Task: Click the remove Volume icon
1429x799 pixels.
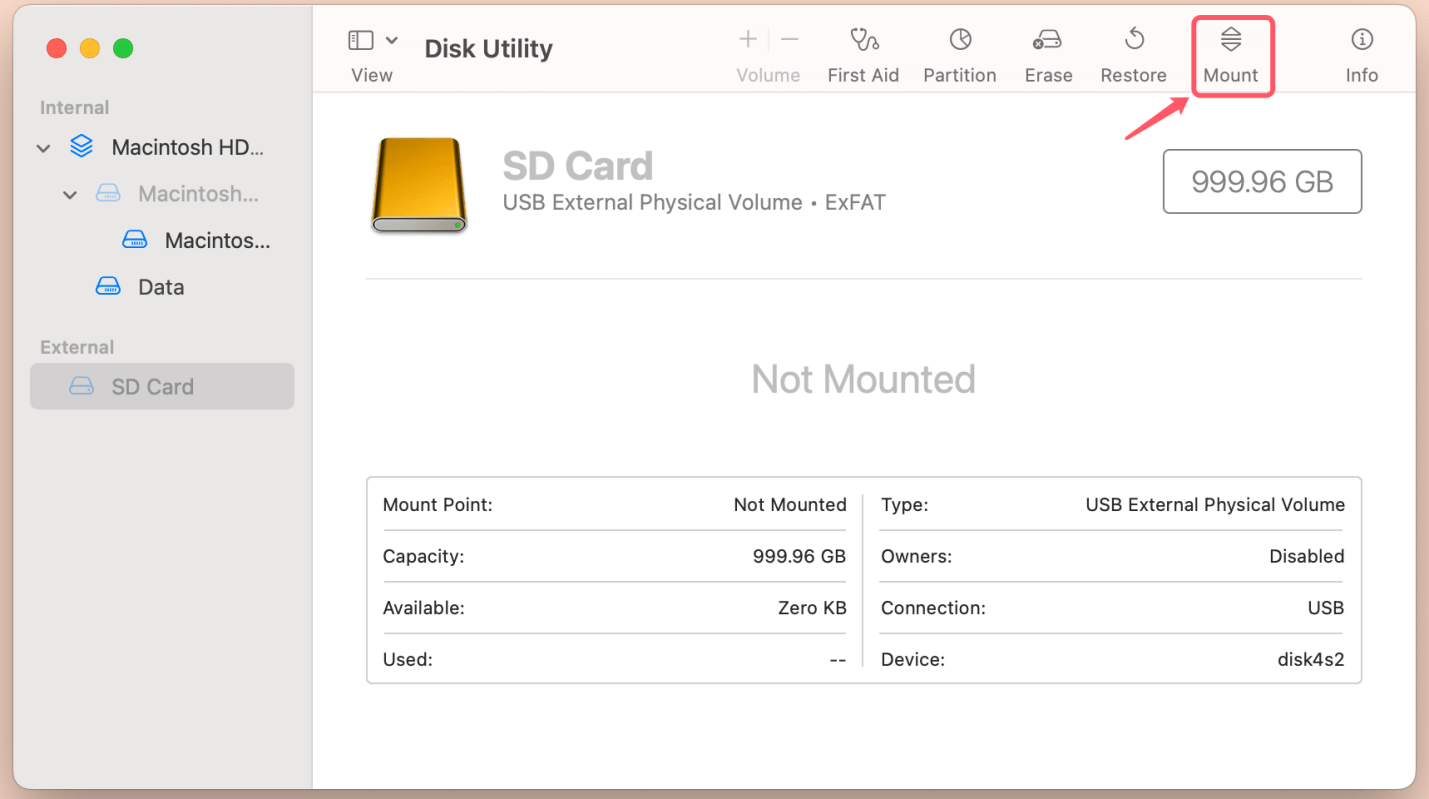Action: pyautogui.click(x=789, y=38)
